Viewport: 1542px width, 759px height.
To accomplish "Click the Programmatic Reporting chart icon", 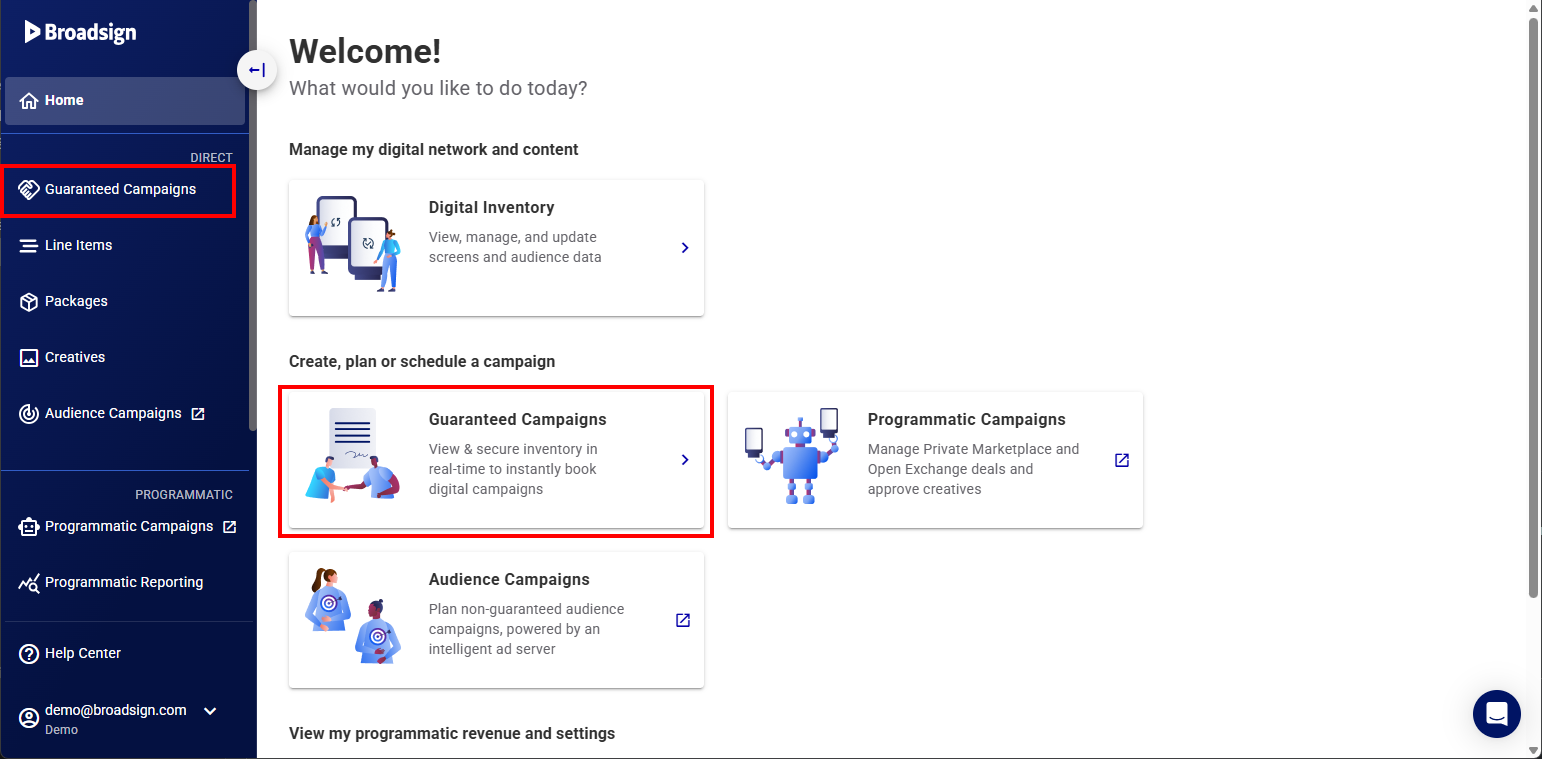I will coord(28,582).
